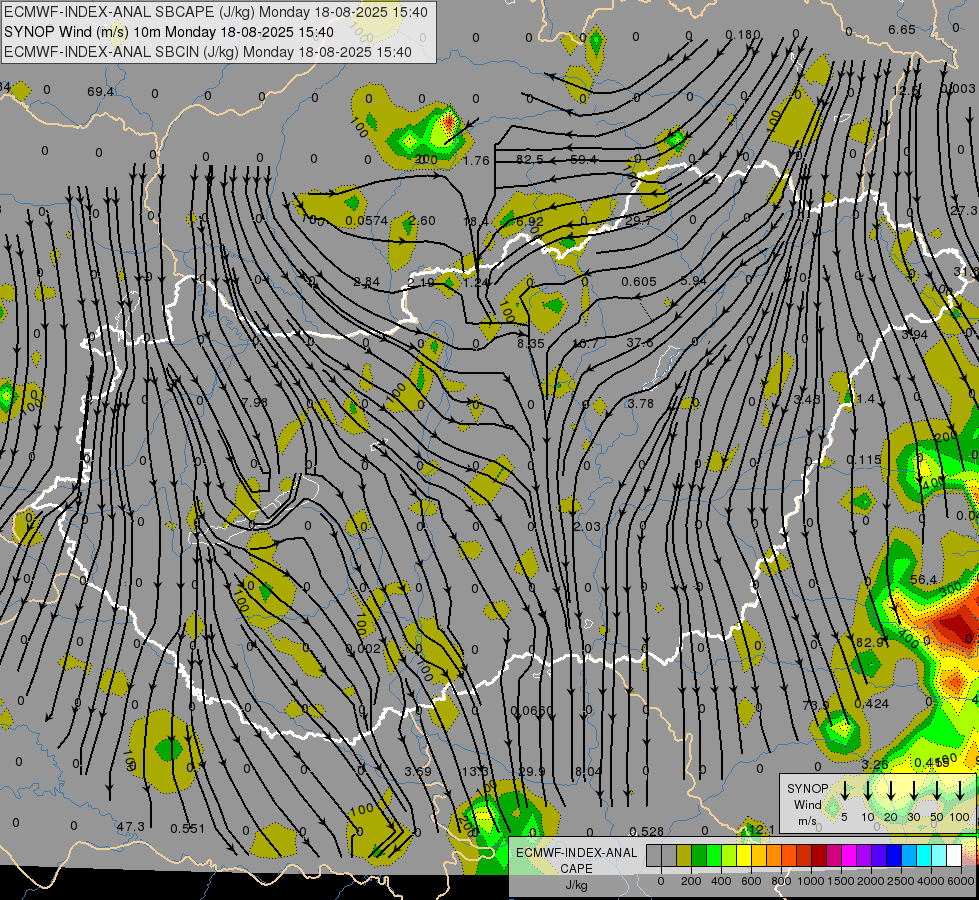Viewport: 979px width, 900px height.
Task: Click the title line 'ECMWF-INDEX-ANAL SBCIN (J/kg)'
Action: 208,52
